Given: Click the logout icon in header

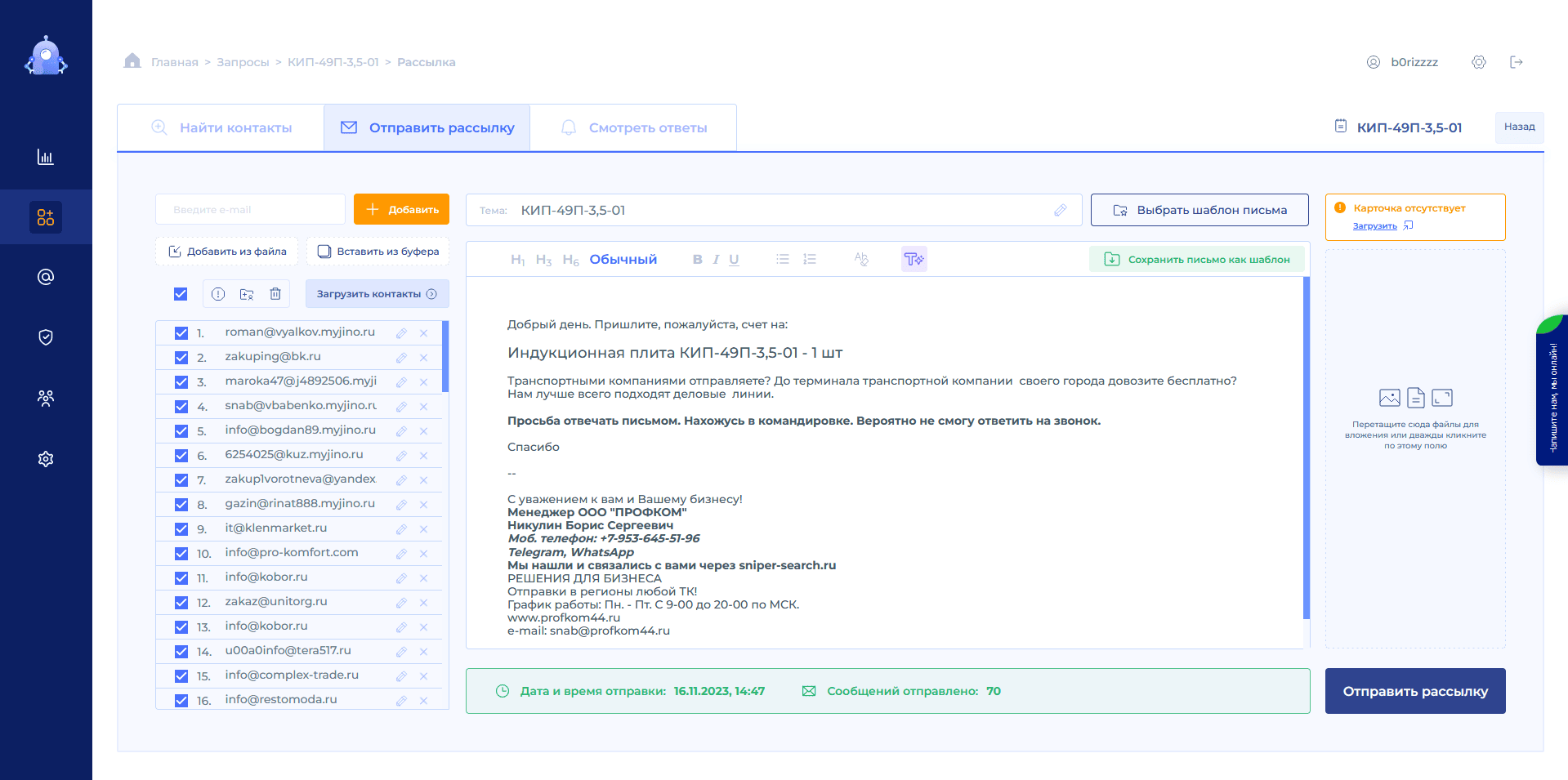Looking at the screenshot, I should tap(1517, 62).
